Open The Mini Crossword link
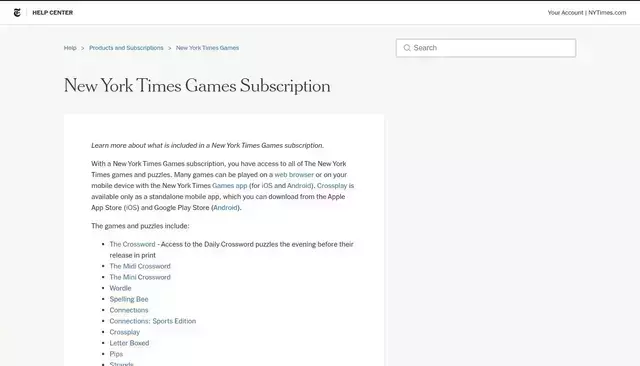This screenshot has width=640, height=366. (140, 277)
